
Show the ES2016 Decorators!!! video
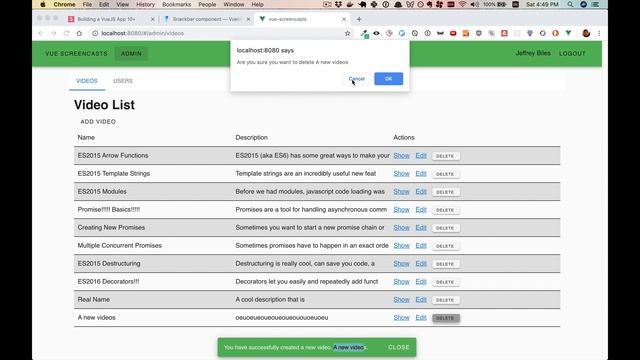(x=401, y=281)
